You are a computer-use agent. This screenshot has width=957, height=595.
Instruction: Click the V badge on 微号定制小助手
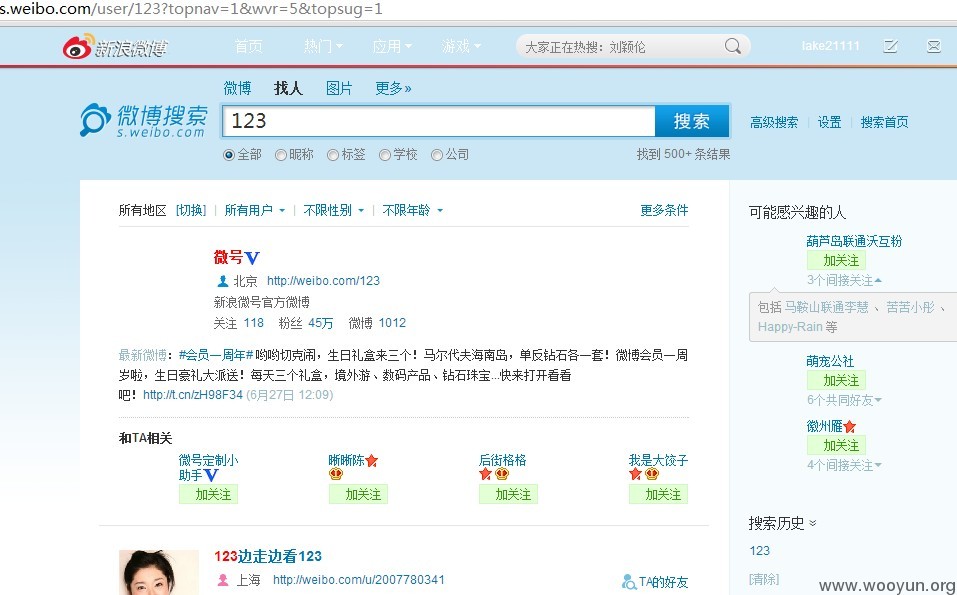[x=211, y=475]
